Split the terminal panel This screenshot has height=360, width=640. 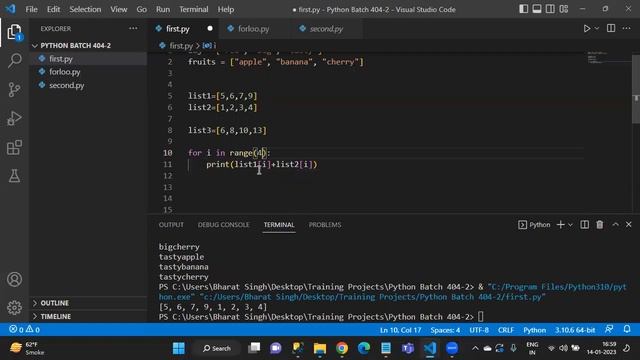coord(584,224)
